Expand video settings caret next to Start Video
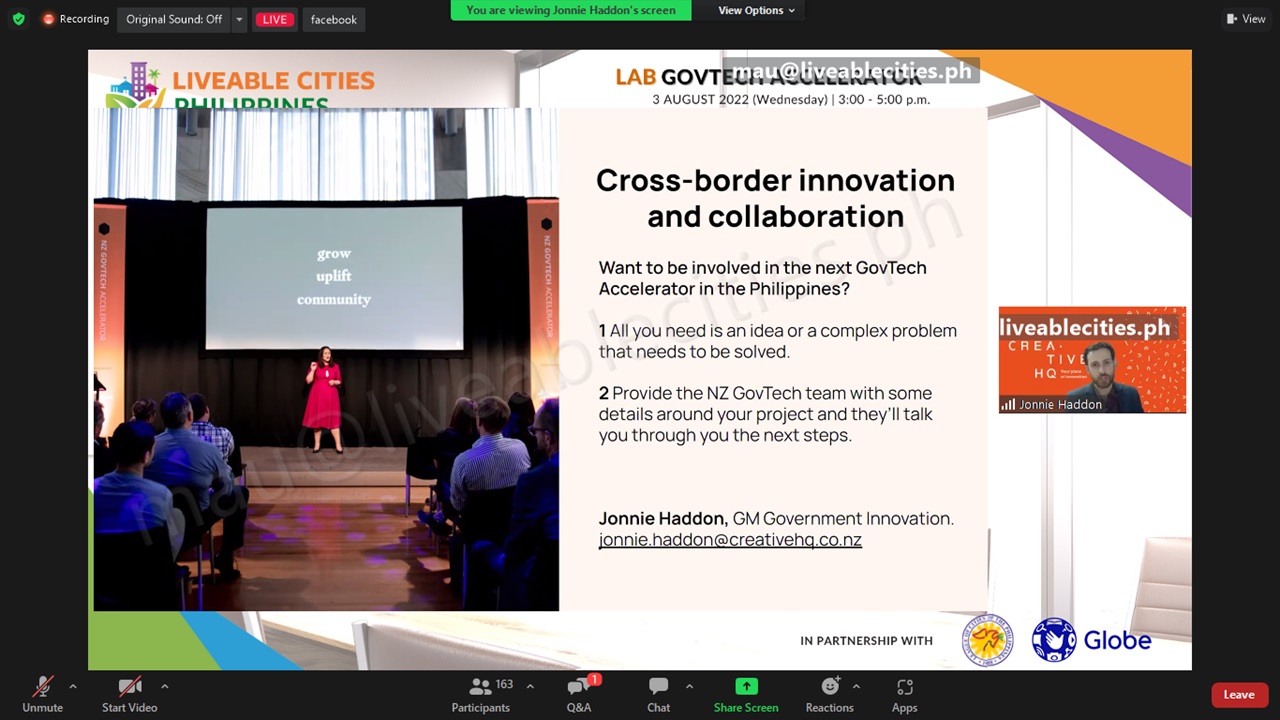The height and width of the screenshot is (720, 1280). [164, 686]
